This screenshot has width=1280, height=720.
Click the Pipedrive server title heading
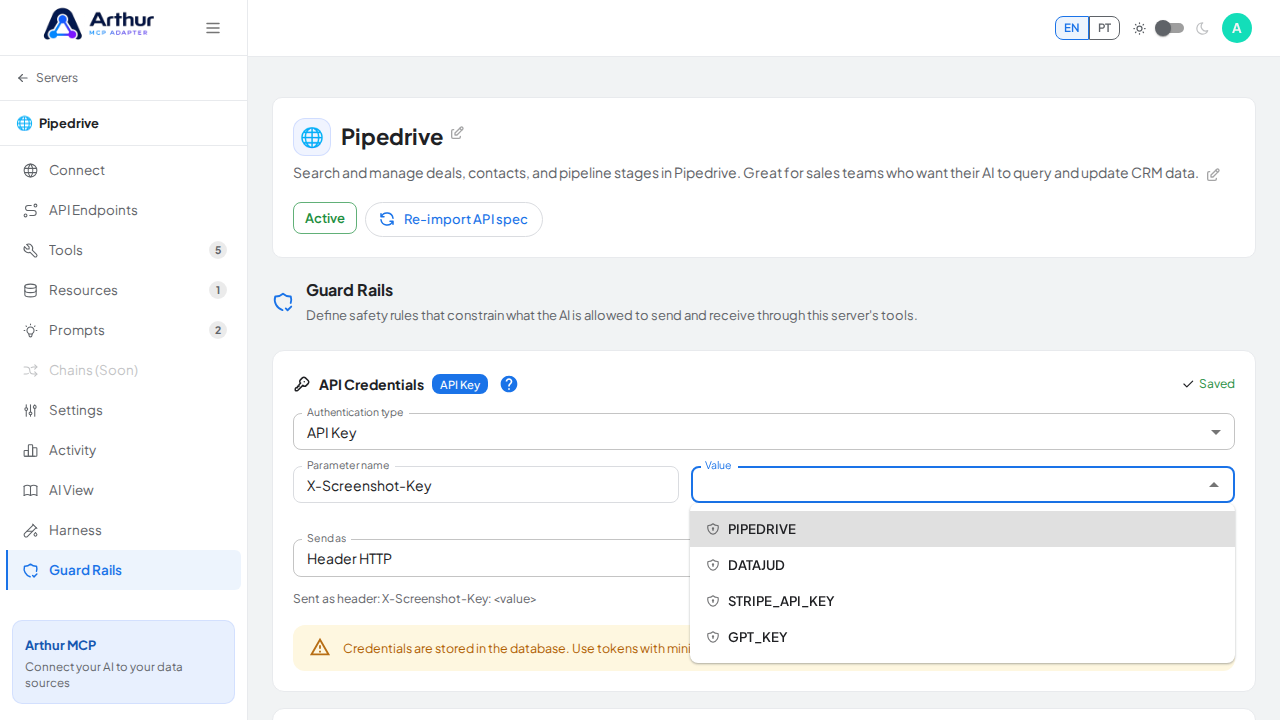coord(392,137)
